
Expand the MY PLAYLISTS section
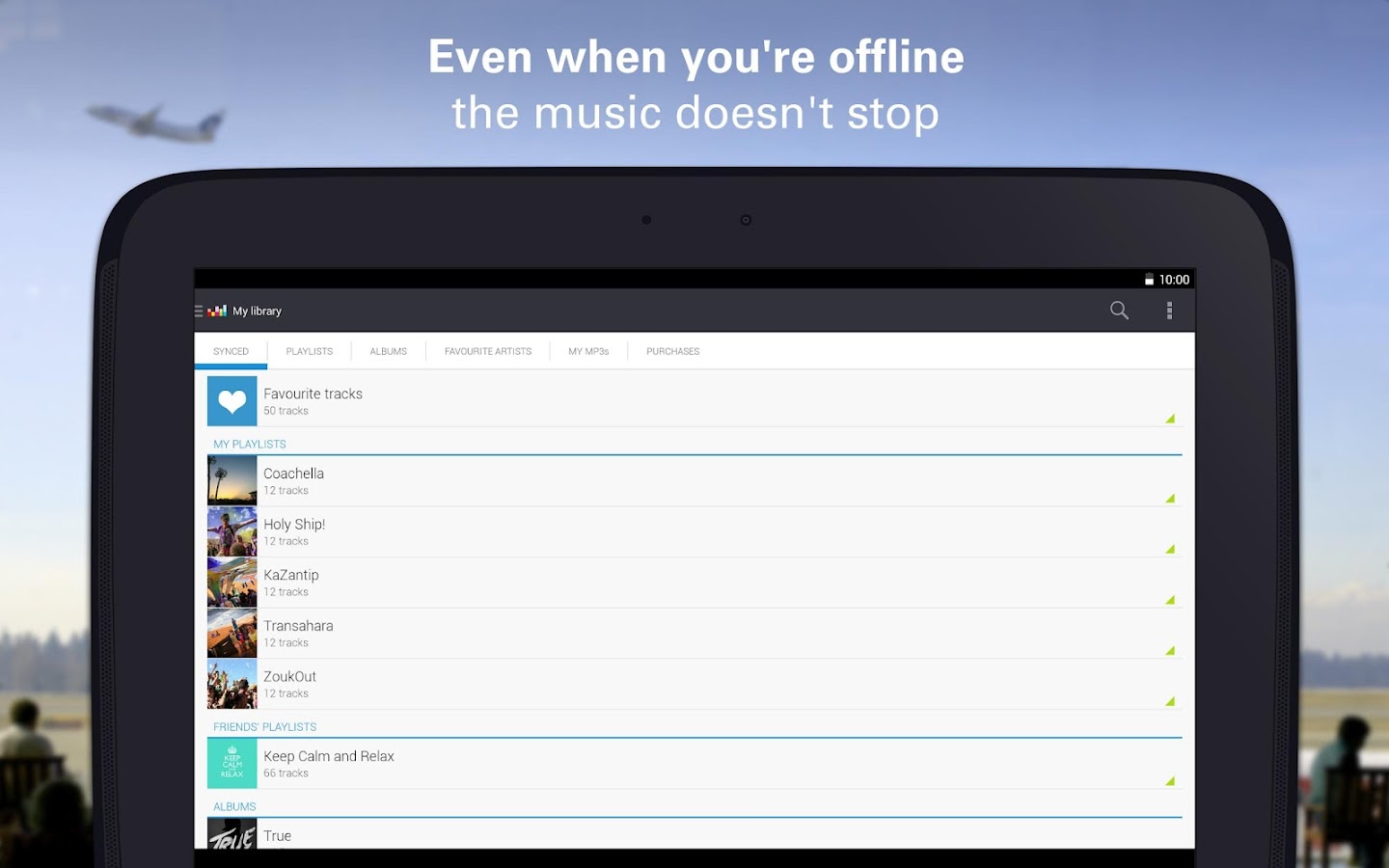coord(250,444)
